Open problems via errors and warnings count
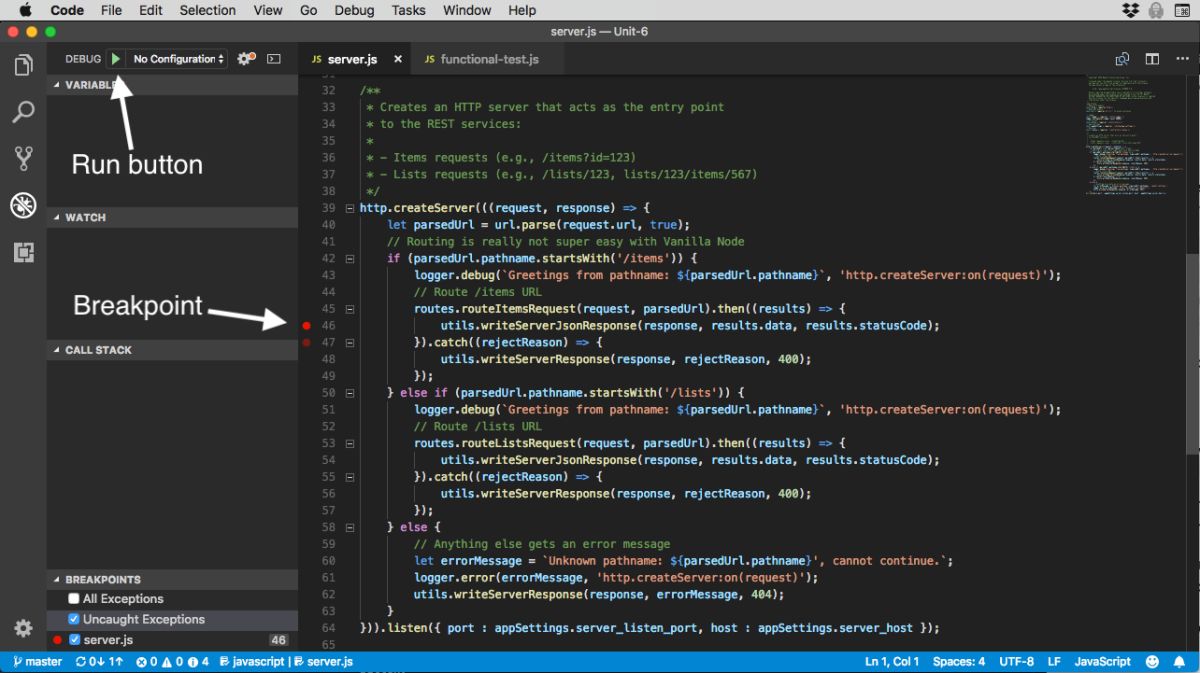The image size is (1200, 673). click(173, 662)
